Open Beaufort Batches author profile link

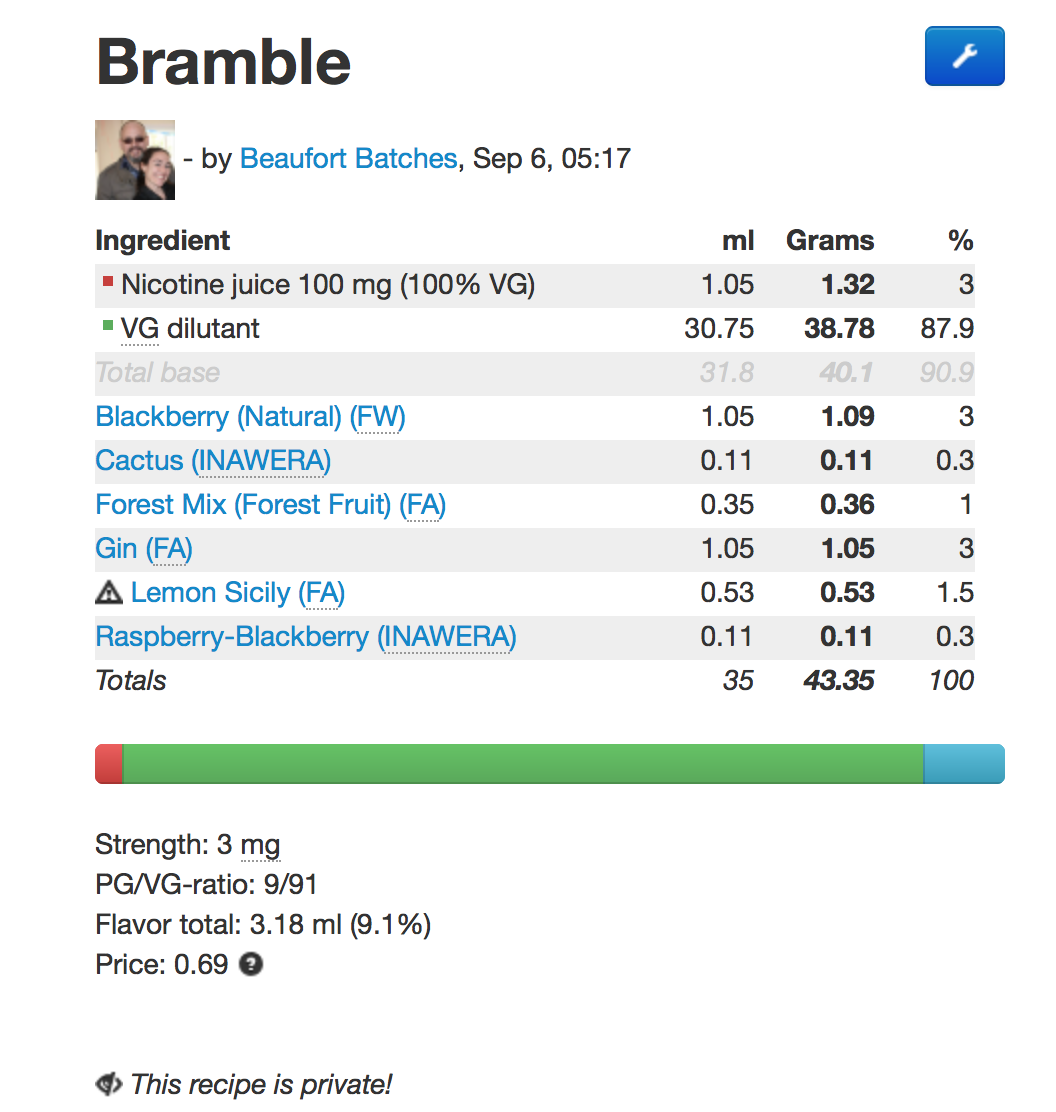(x=348, y=158)
